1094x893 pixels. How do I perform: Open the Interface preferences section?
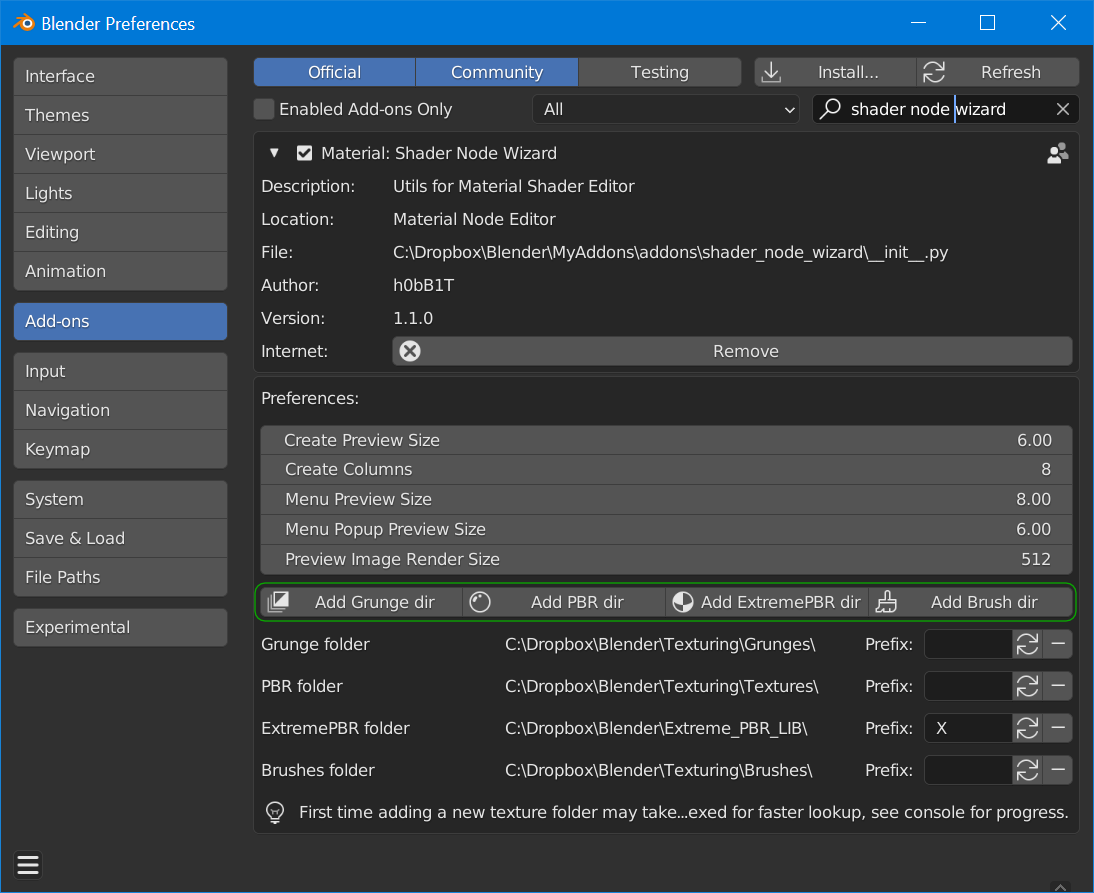[120, 76]
